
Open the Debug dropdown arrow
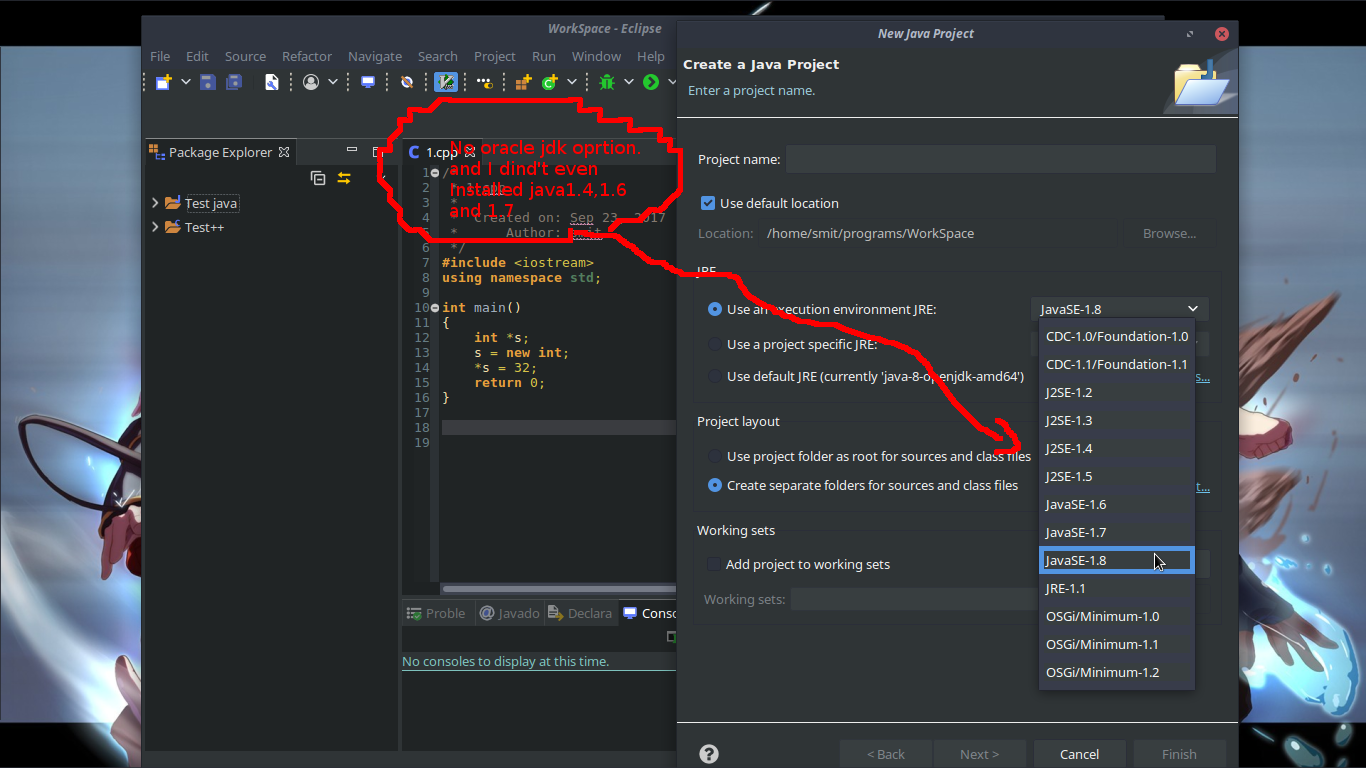(x=629, y=82)
